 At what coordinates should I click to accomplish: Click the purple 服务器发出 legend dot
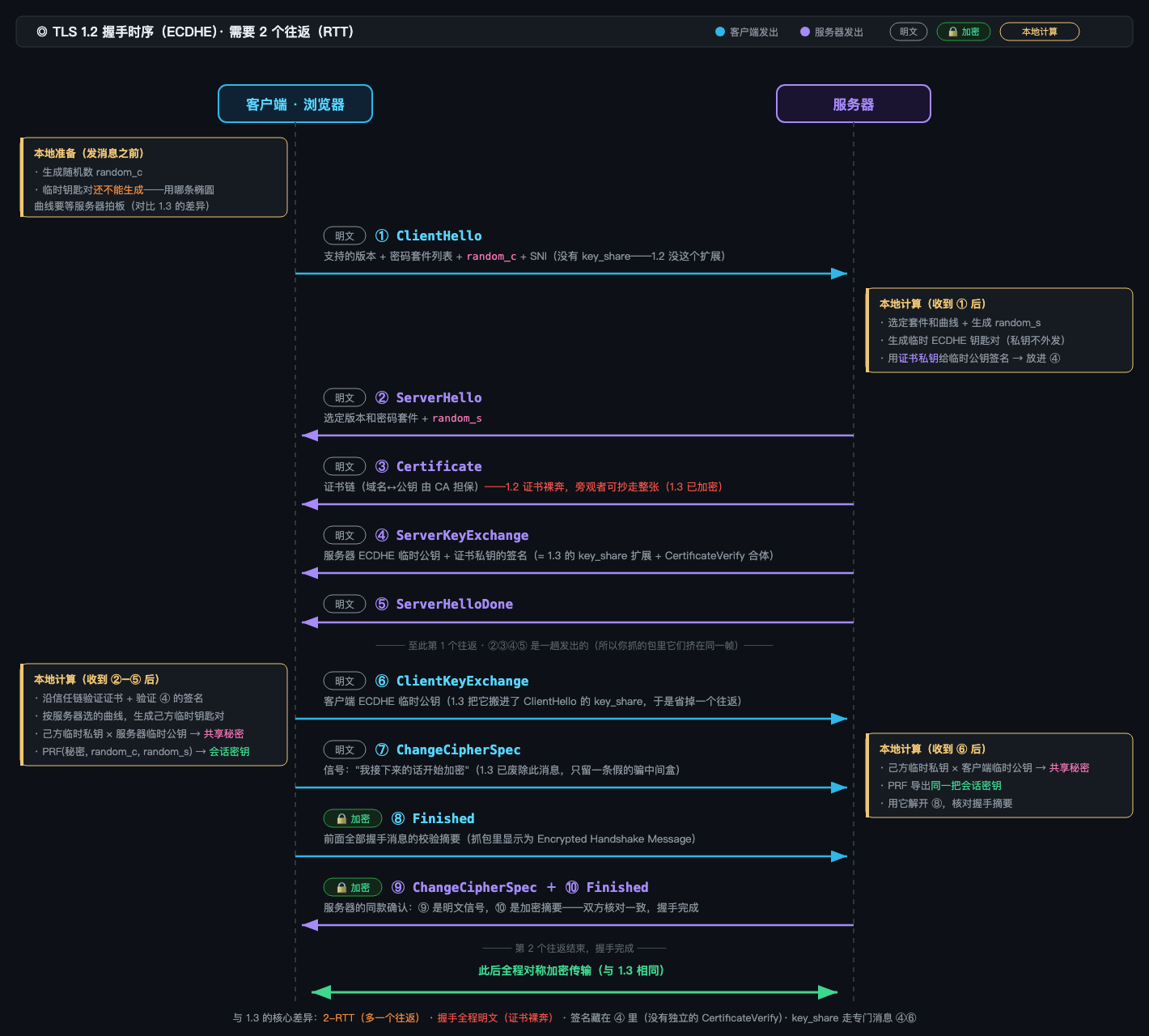click(x=805, y=32)
